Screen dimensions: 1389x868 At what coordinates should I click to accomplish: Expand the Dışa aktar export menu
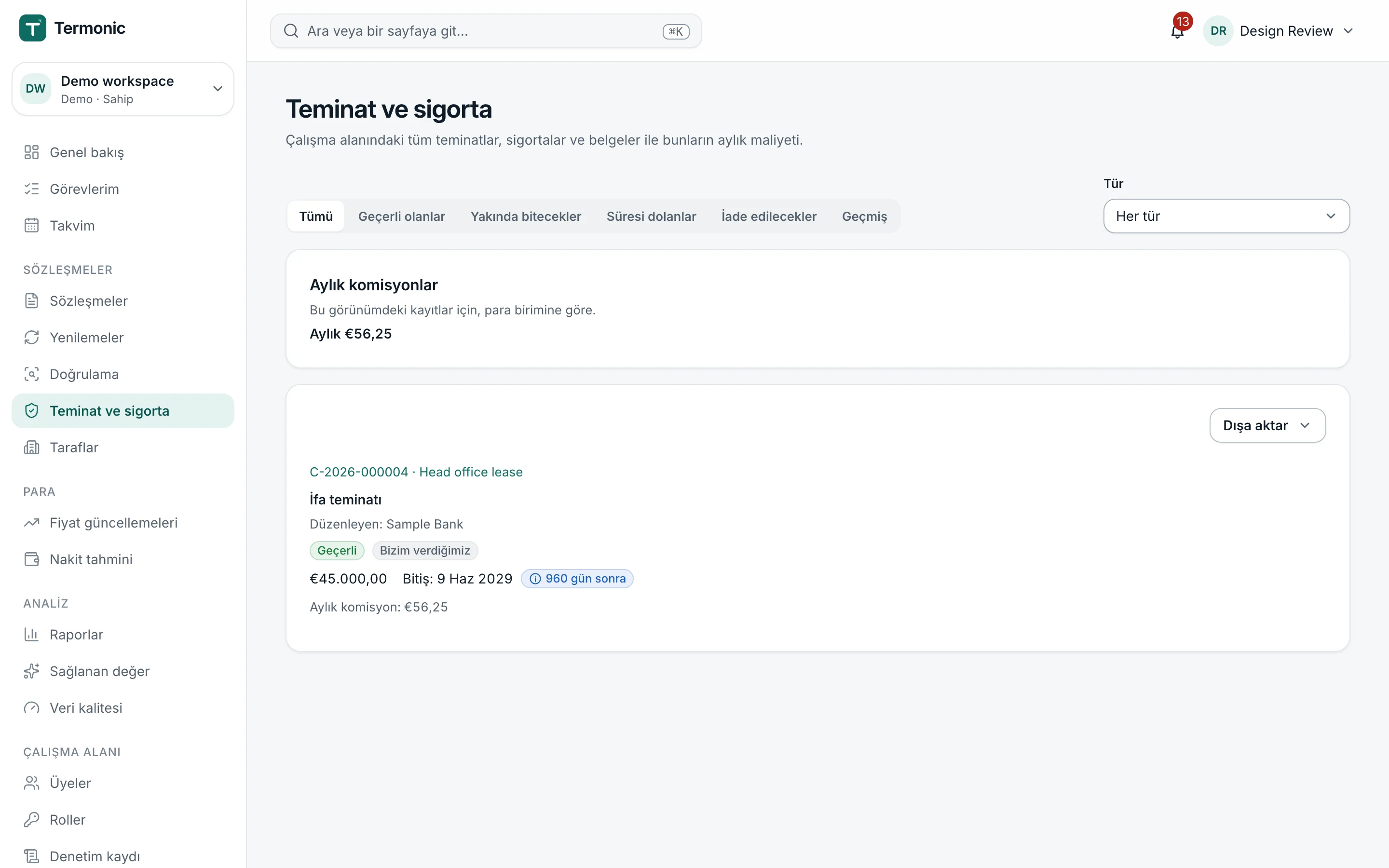(1267, 425)
